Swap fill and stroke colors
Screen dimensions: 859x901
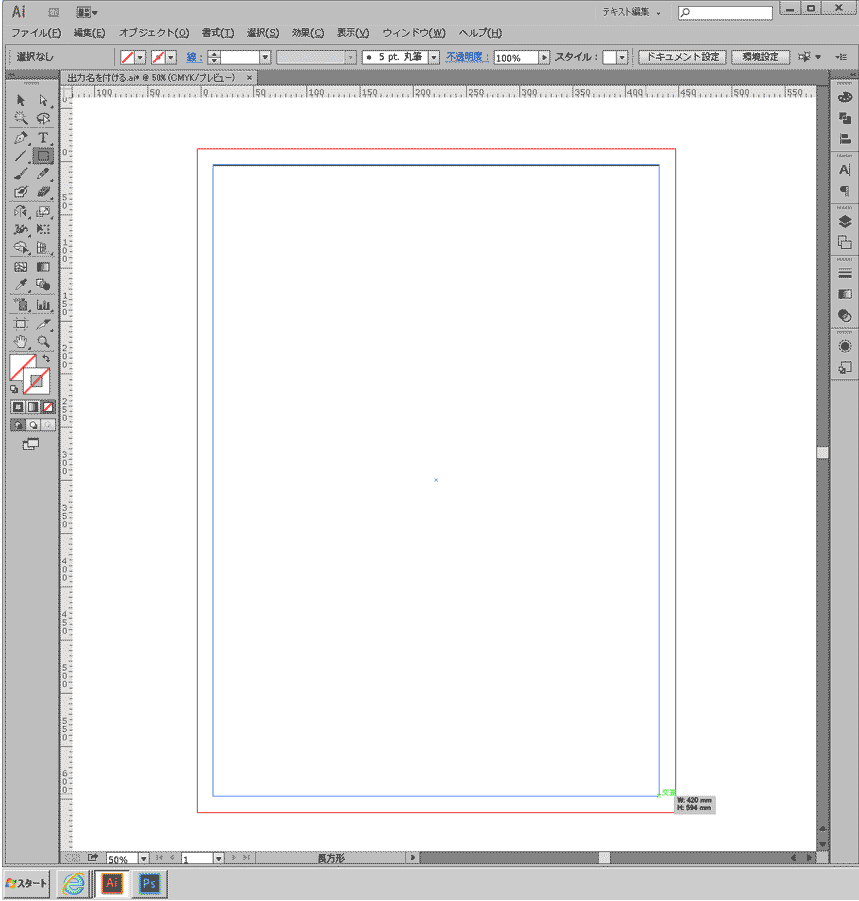click(x=46, y=358)
